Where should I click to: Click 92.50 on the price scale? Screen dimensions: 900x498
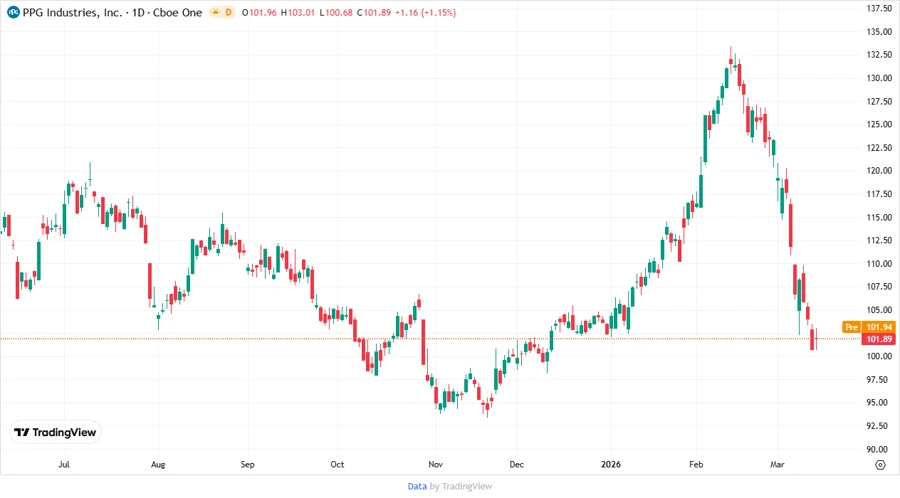(x=879, y=426)
